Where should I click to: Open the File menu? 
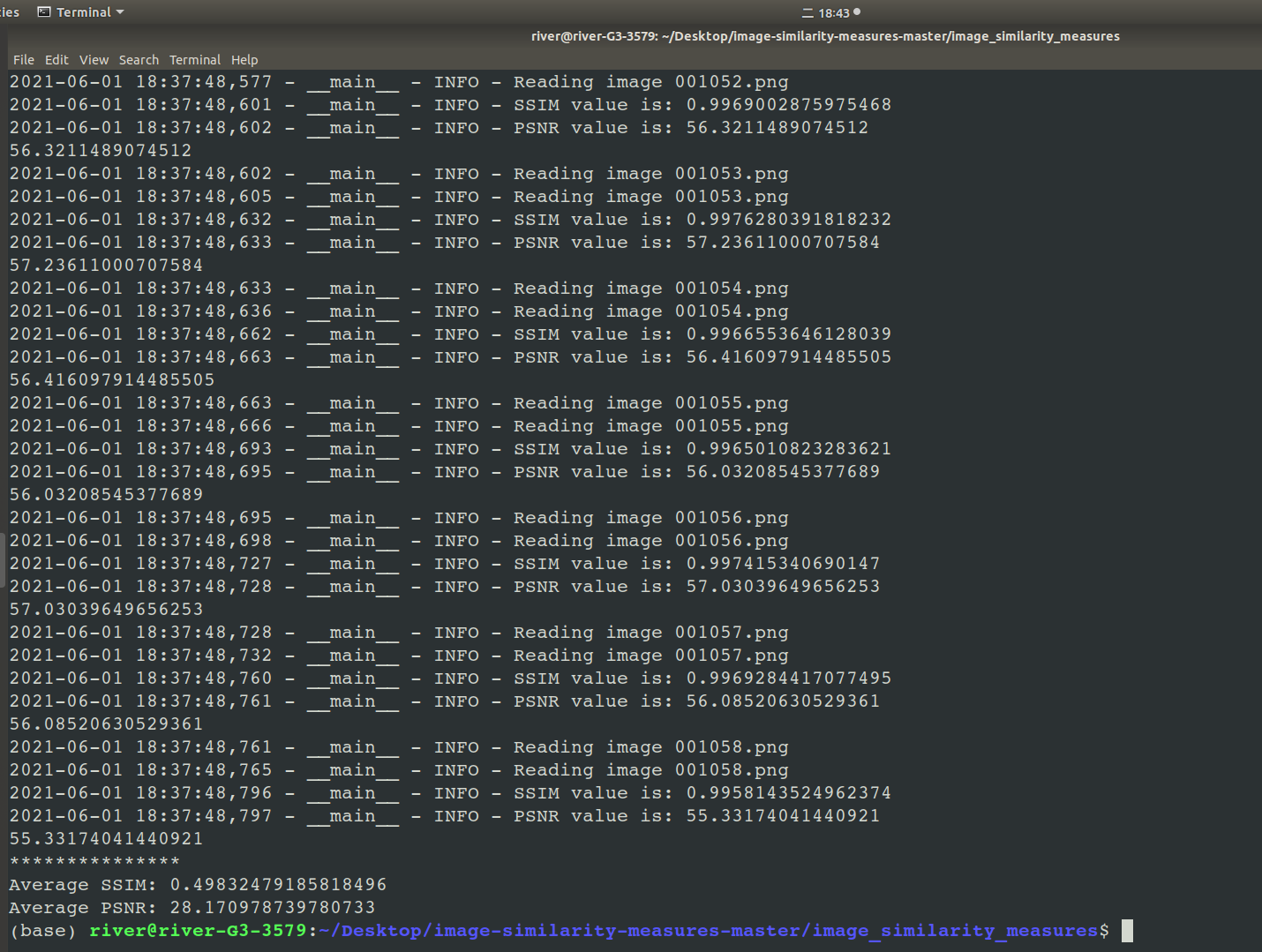click(x=23, y=60)
